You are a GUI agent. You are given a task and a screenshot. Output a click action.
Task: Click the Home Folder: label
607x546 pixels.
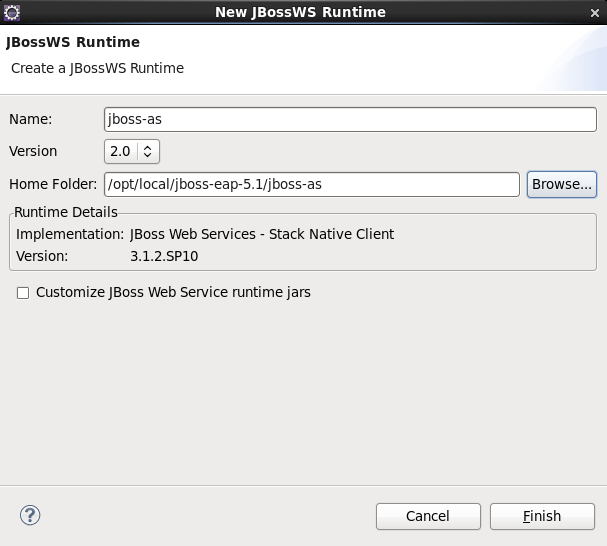[52, 184]
